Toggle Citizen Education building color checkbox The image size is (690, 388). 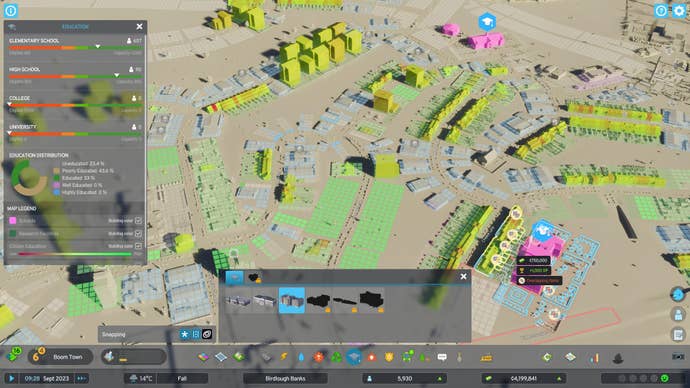(138, 246)
